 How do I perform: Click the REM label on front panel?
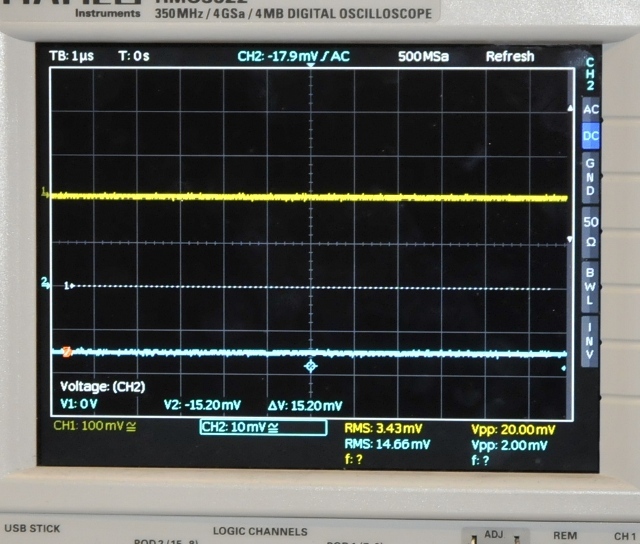tap(565, 535)
